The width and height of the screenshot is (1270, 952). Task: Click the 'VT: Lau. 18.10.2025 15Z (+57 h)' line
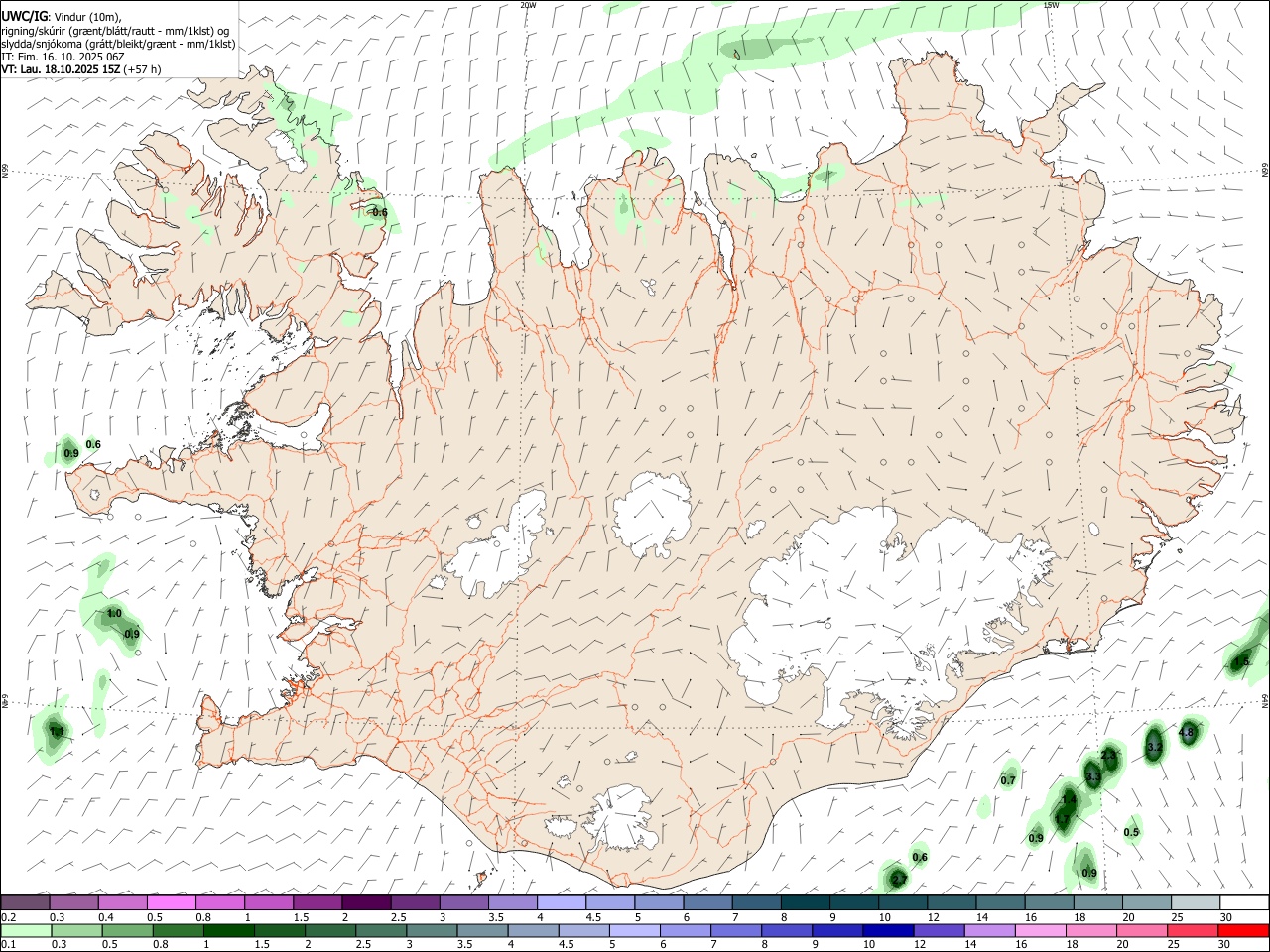point(80,69)
